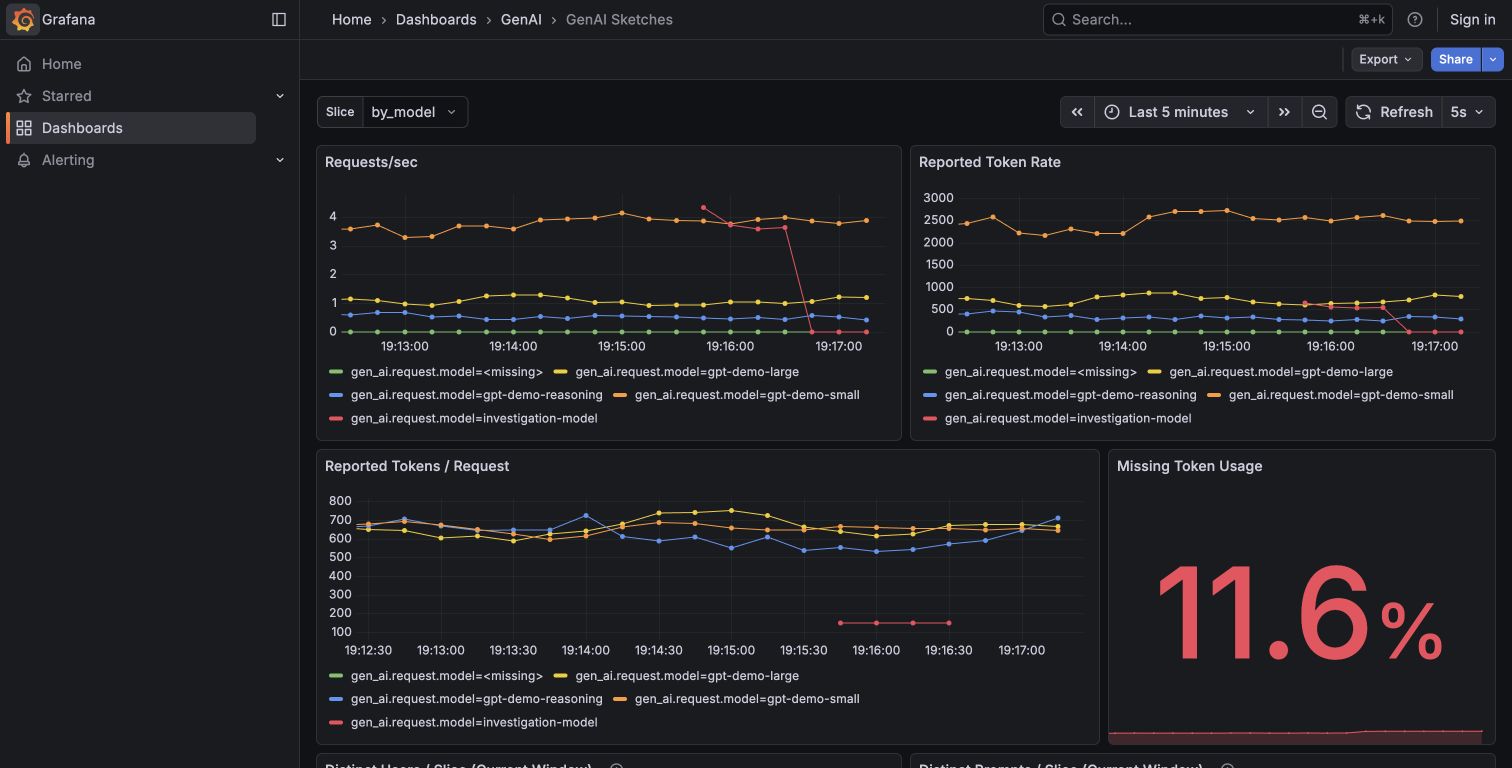The height and width of the screenshot is (768, 1512).
Task: Open Starred in the sidebar
Action: coord(66,96)
